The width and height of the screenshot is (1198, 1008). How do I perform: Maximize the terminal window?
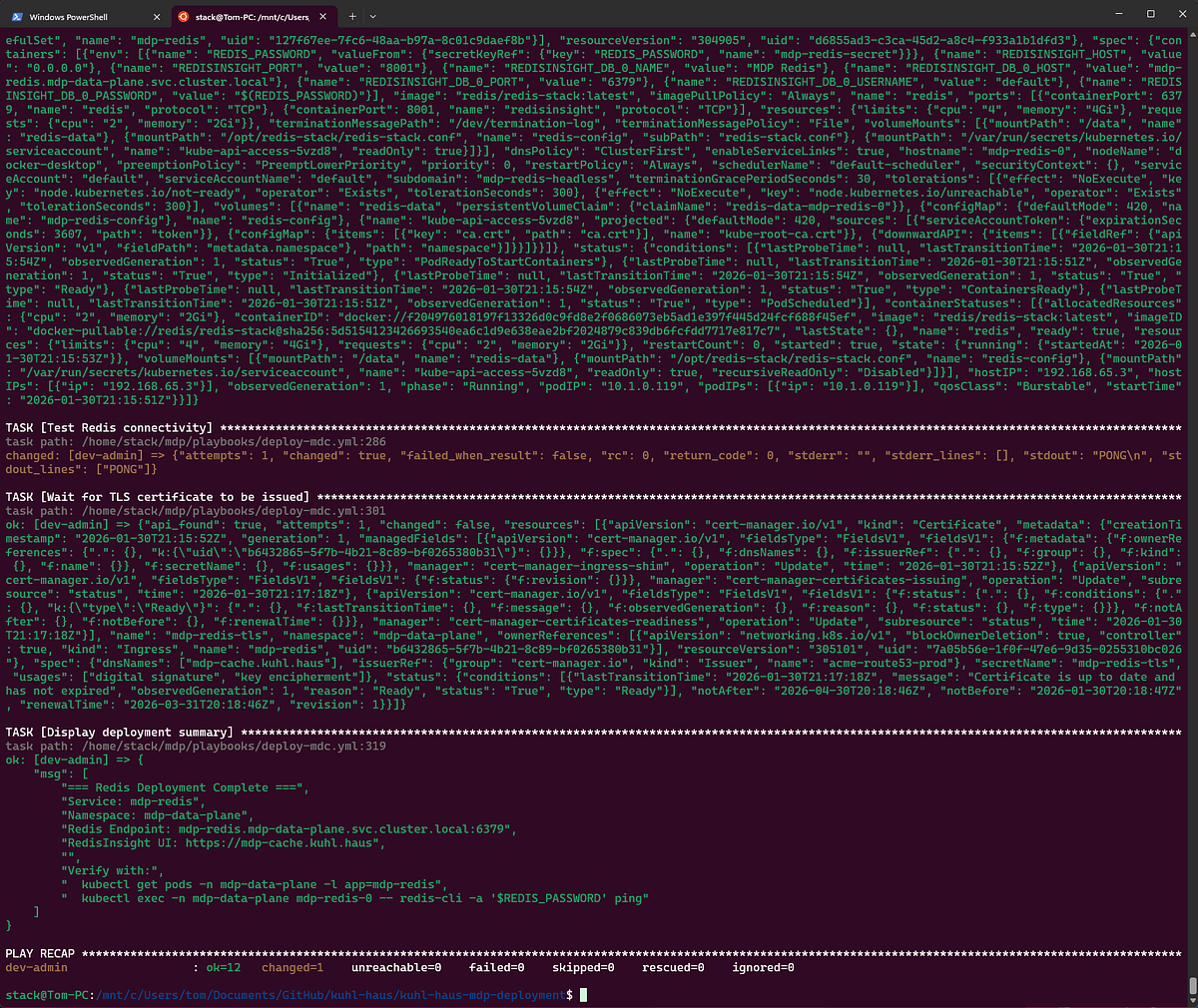[x=1150, y=14]
